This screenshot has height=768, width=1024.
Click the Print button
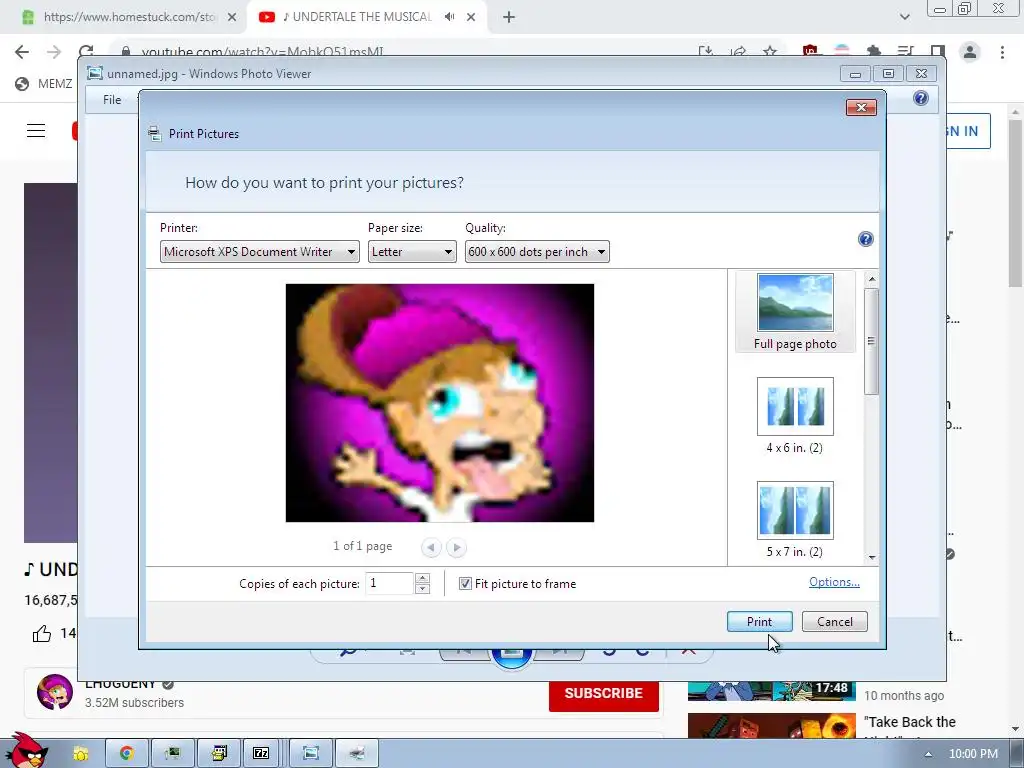pos(760,622)
